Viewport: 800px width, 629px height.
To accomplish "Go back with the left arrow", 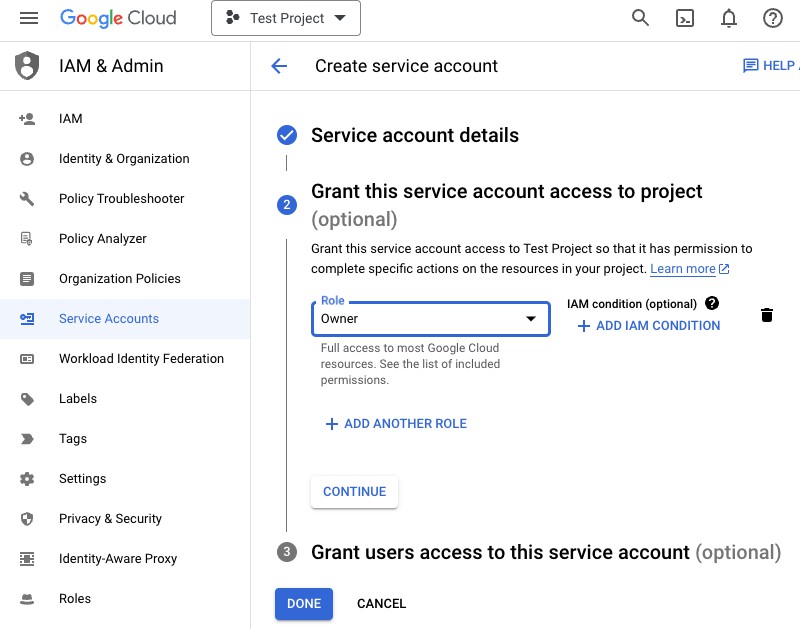I will tap(279, 66).
